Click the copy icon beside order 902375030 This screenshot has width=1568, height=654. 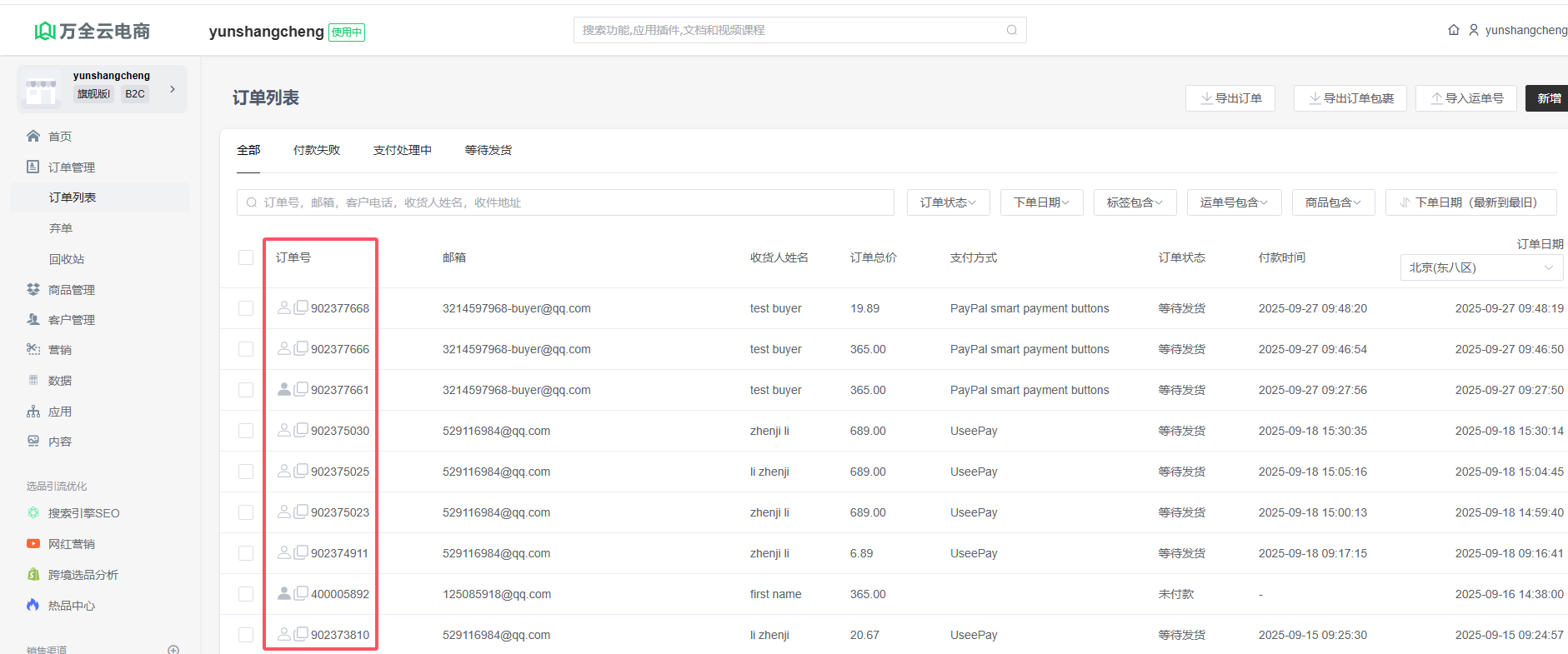tap(301, 430)
